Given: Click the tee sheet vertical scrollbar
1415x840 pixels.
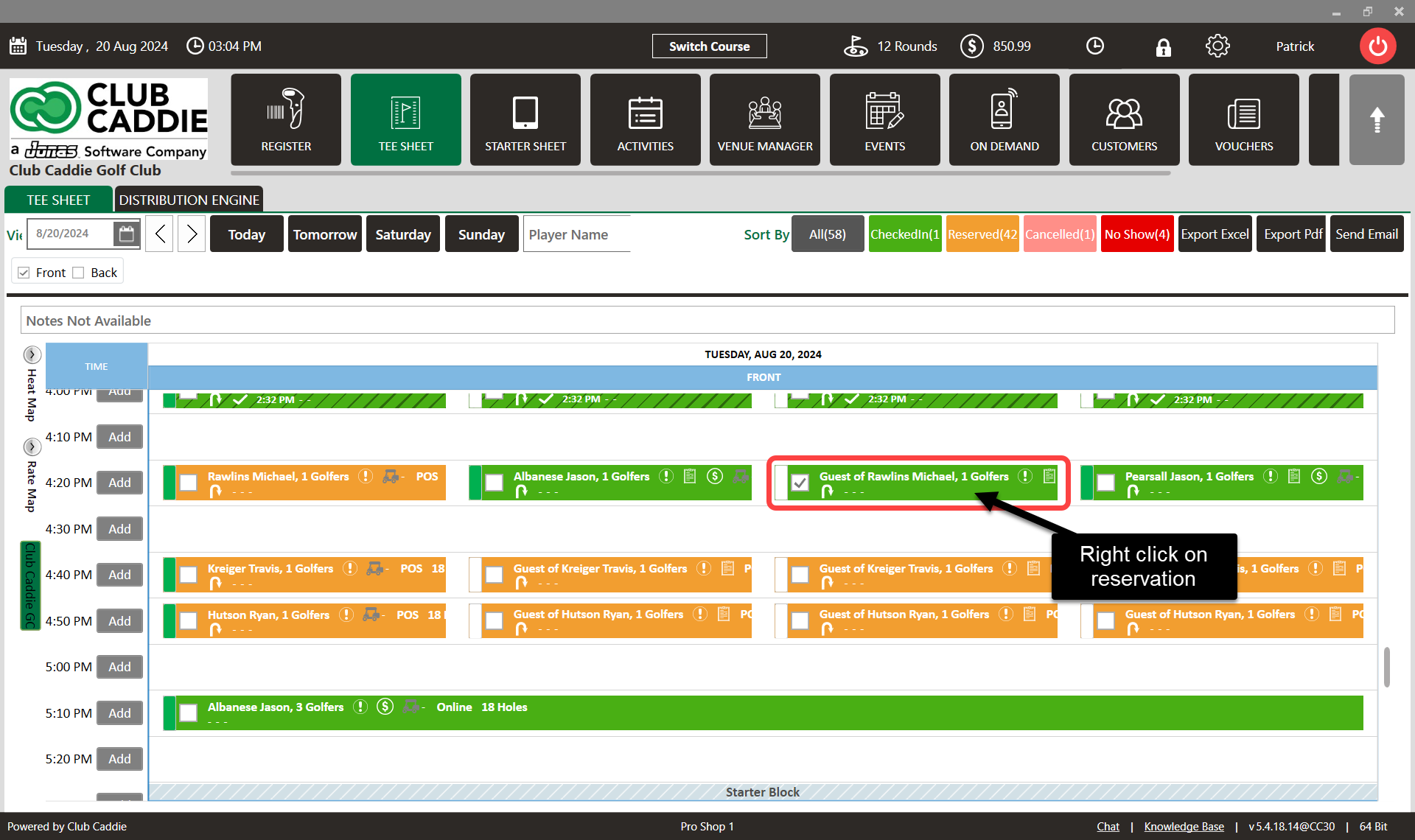Looking at the screenshot, I should 1386,667.
